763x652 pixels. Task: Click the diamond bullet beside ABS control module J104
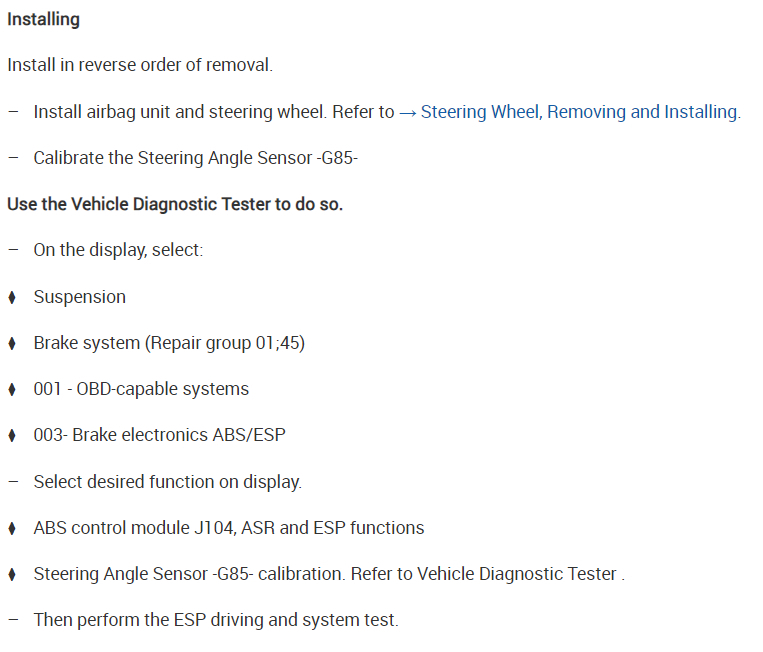coord(12,528)
